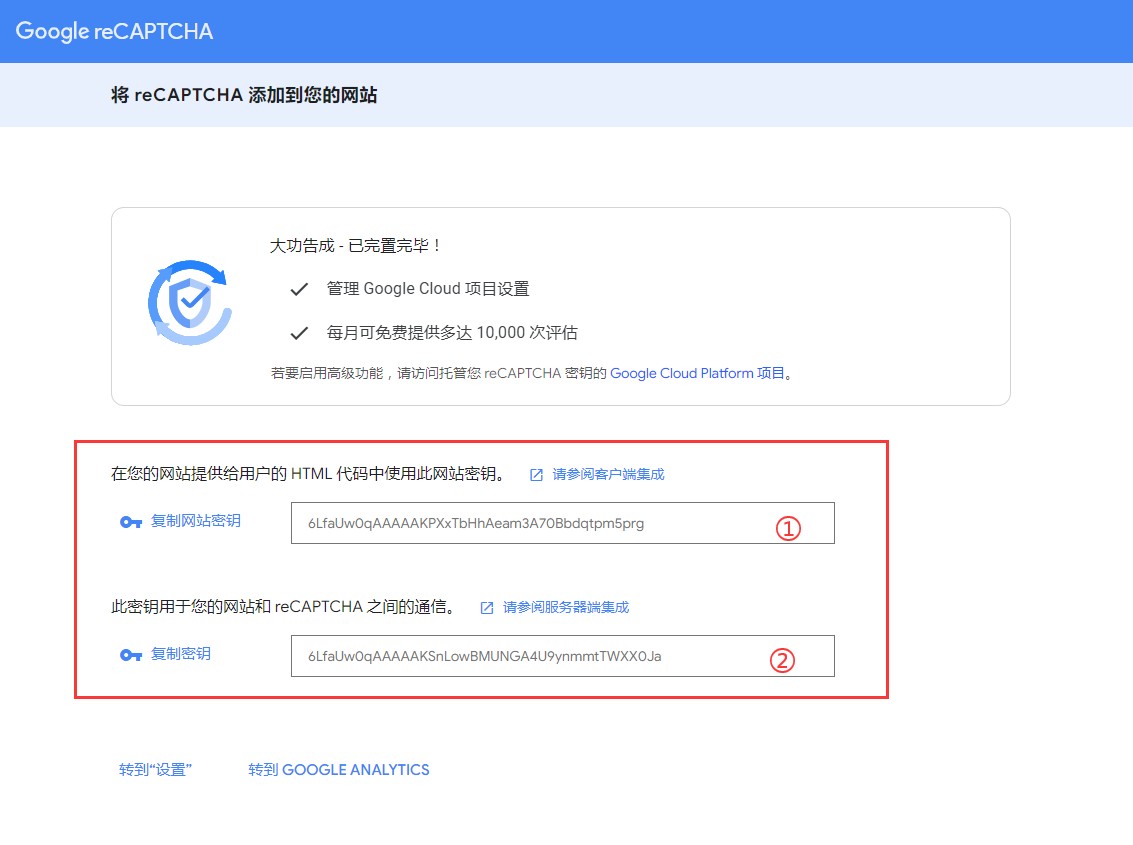Open the Google Cloud Platform 项目 link
Viewport: 1133px width, 845px height.
coord(697,373)
